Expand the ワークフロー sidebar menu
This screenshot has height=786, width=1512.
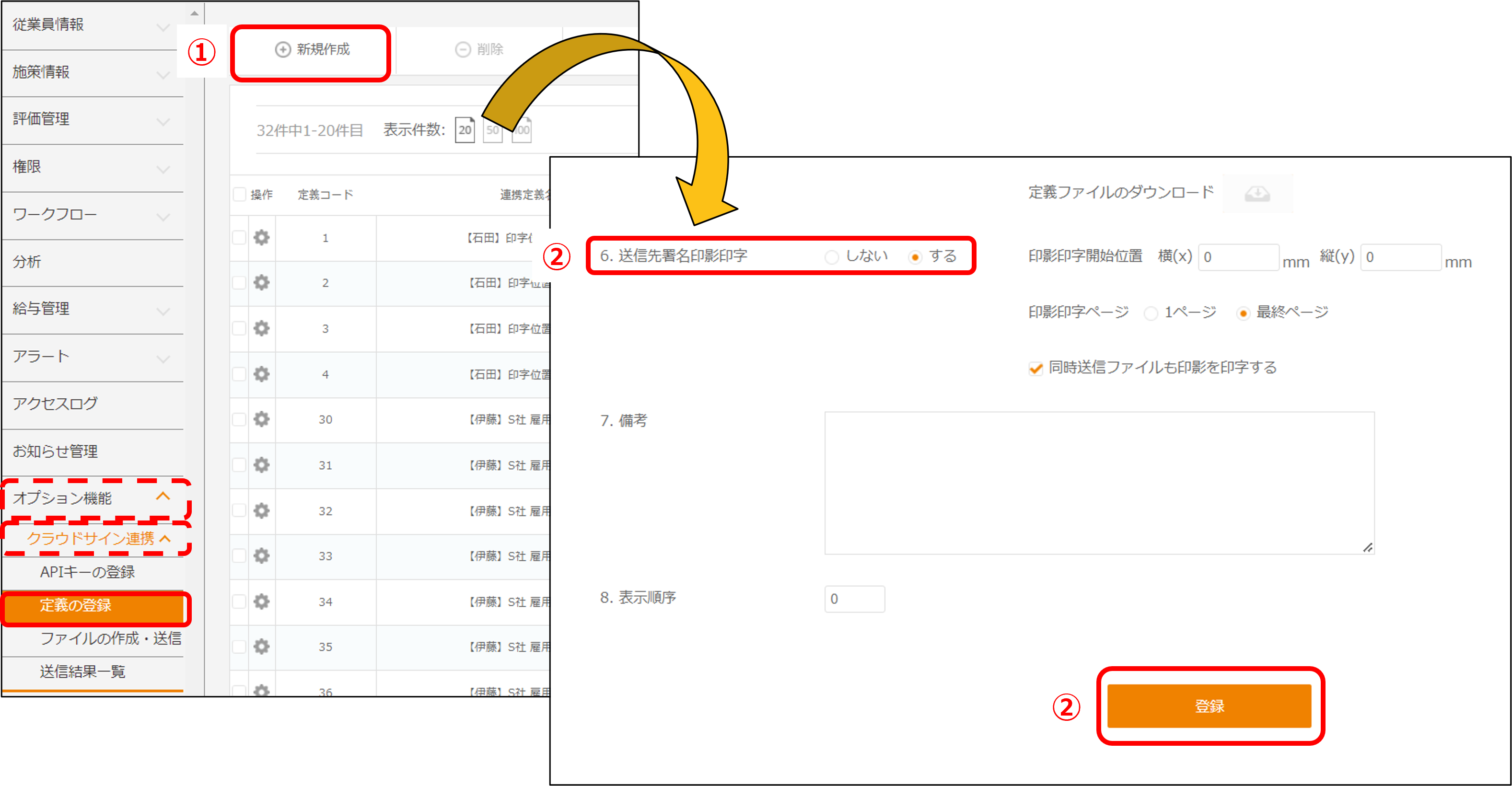coord(92,215)
